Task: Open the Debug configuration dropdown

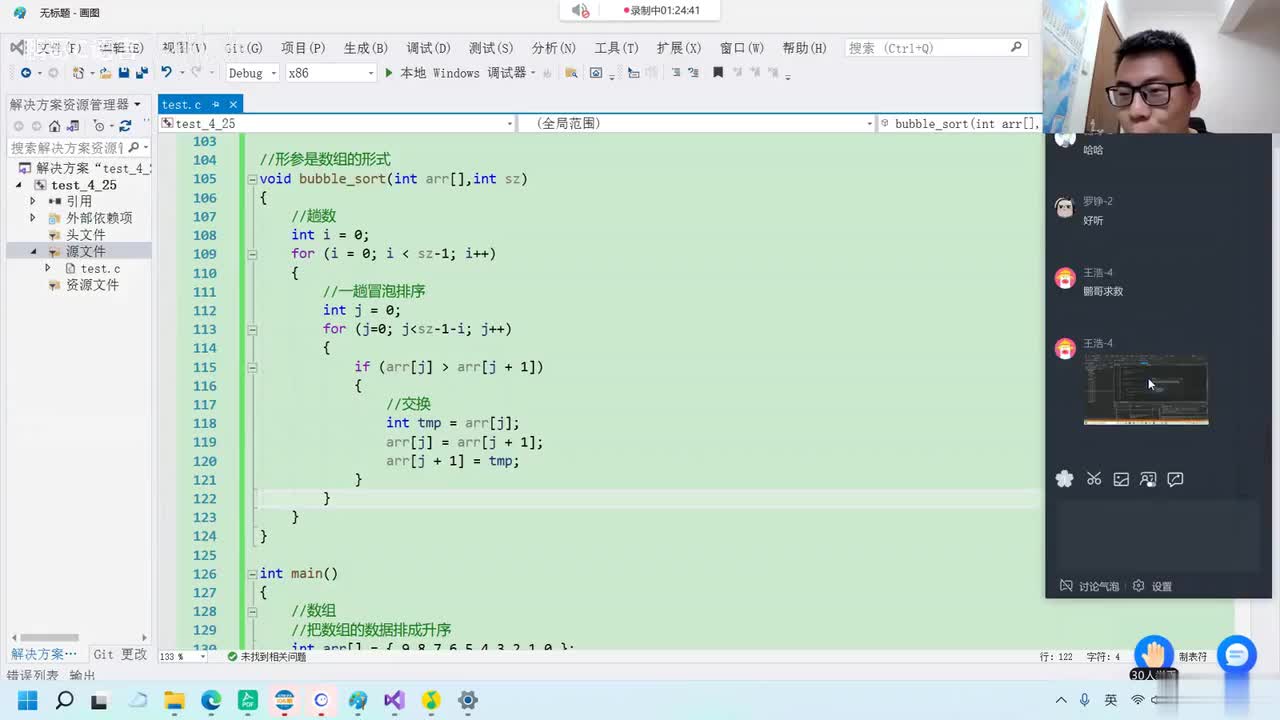Action: tap(252, 73)
